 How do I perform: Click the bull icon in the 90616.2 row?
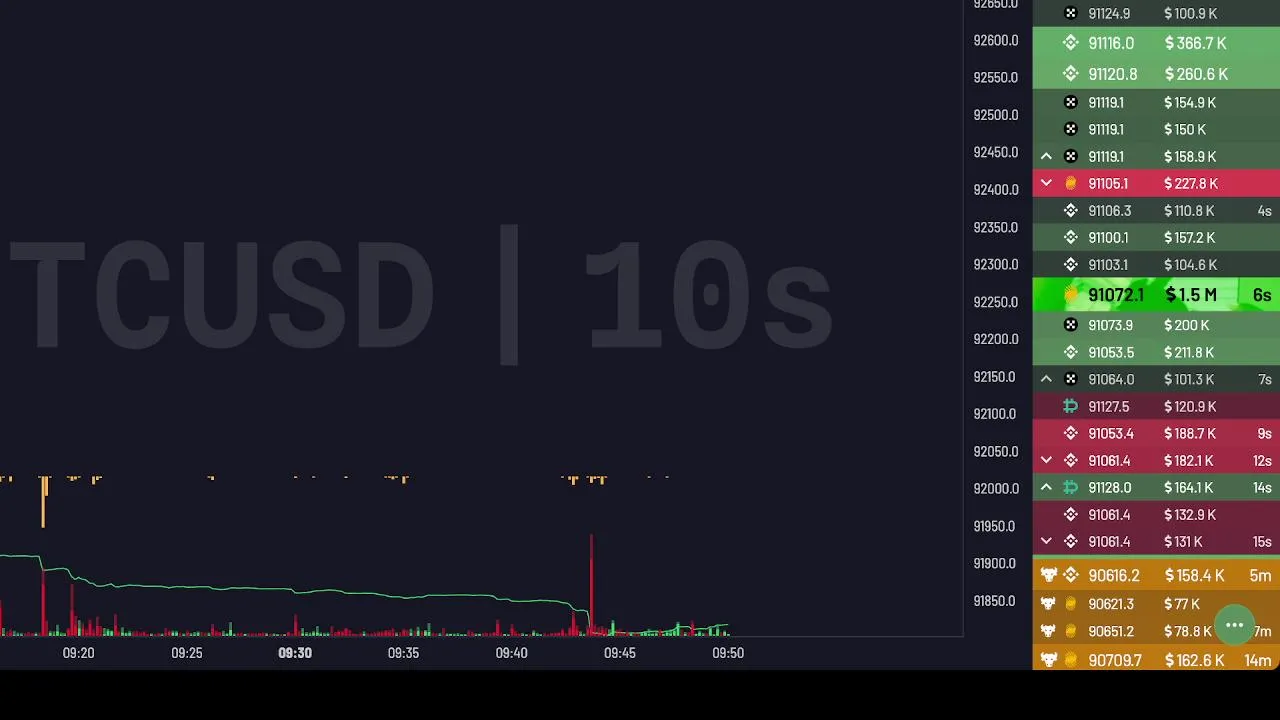click(1048, 576)
